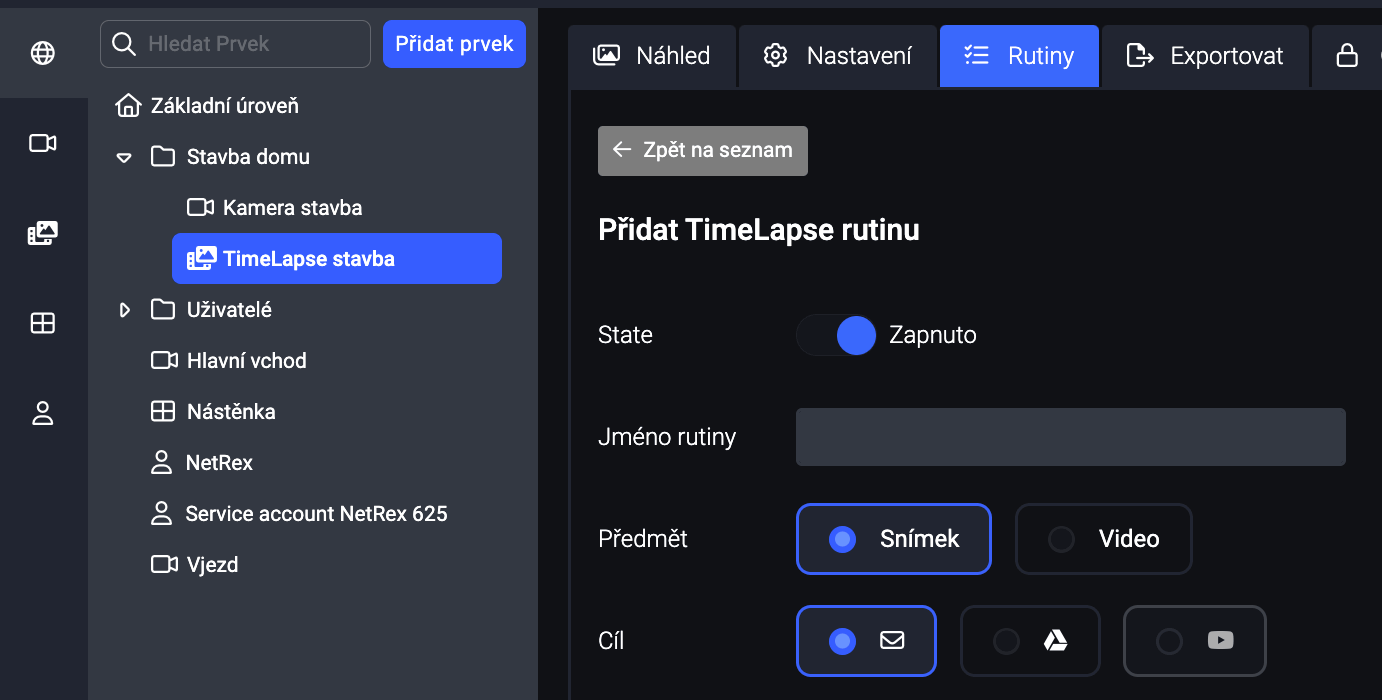
Task: Collapse the Stavba domu folder
Action: (124, 157)
